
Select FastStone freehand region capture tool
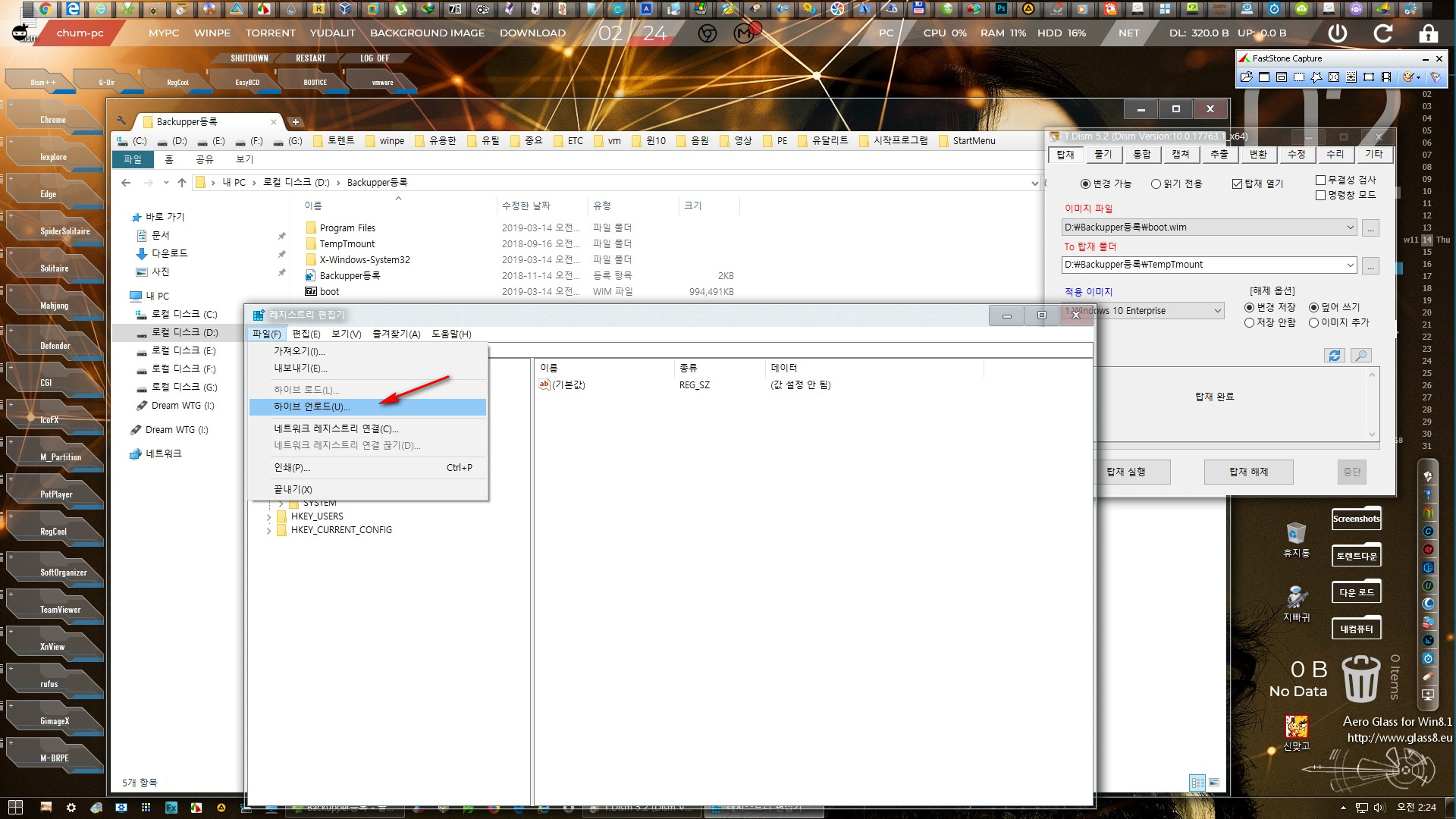click(x=1316, y=77)
